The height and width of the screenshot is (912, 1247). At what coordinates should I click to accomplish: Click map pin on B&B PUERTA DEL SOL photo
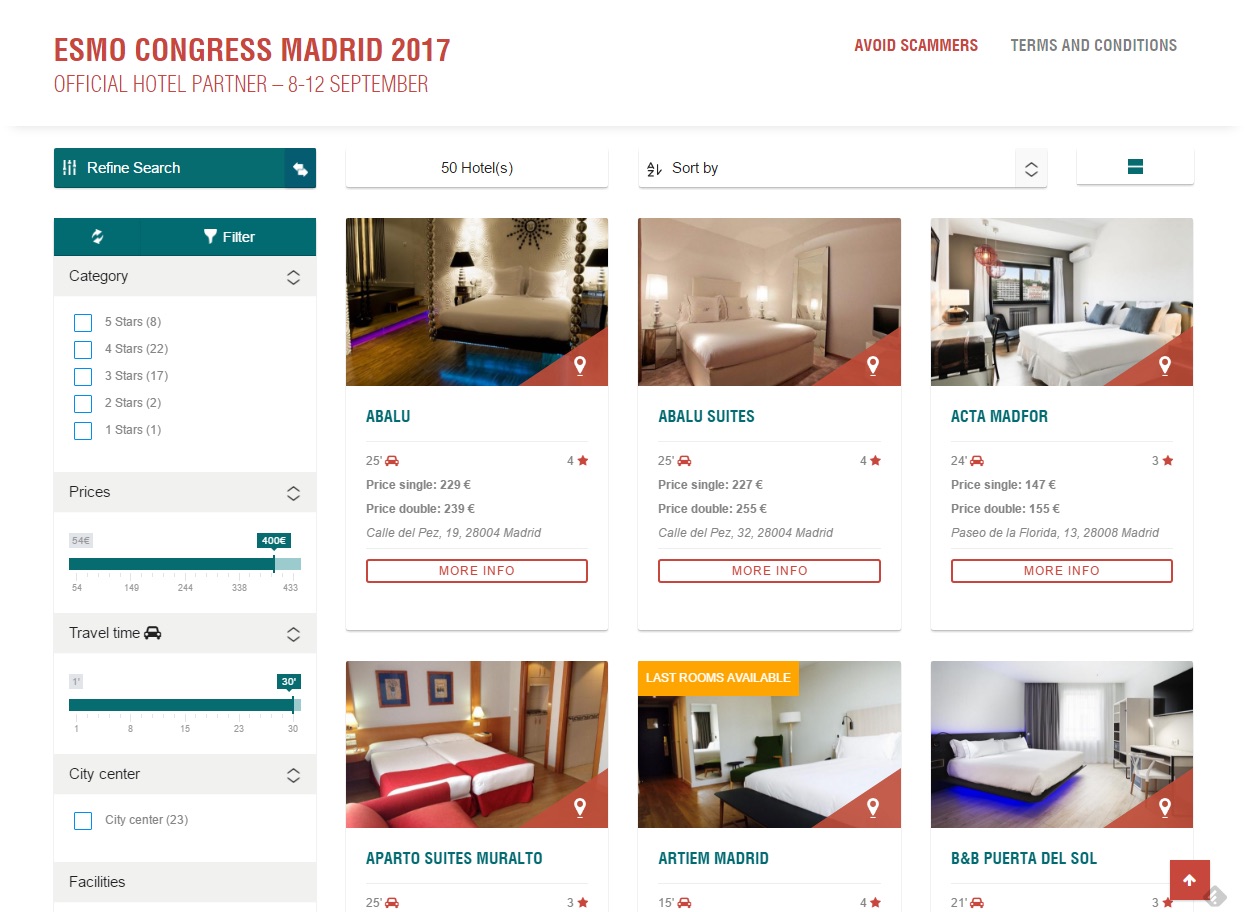[1165, 808]
